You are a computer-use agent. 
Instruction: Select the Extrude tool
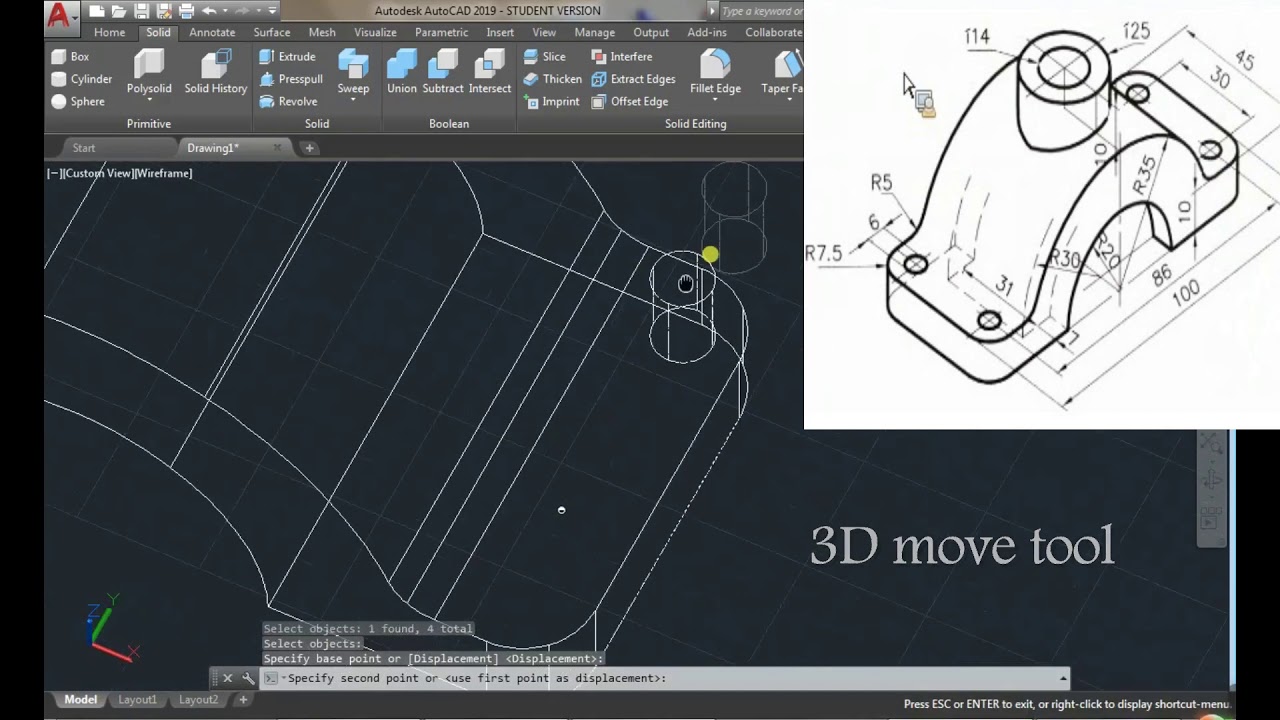pyautogui.click(x=287, y=57)
